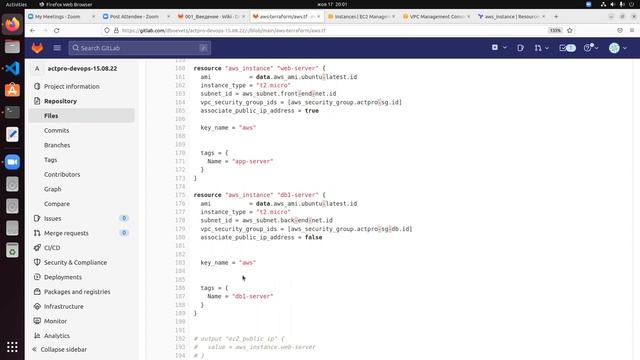The image size is (640, 360).
Task: Open Issues in sidebar
Action: [x=53, y=219]
